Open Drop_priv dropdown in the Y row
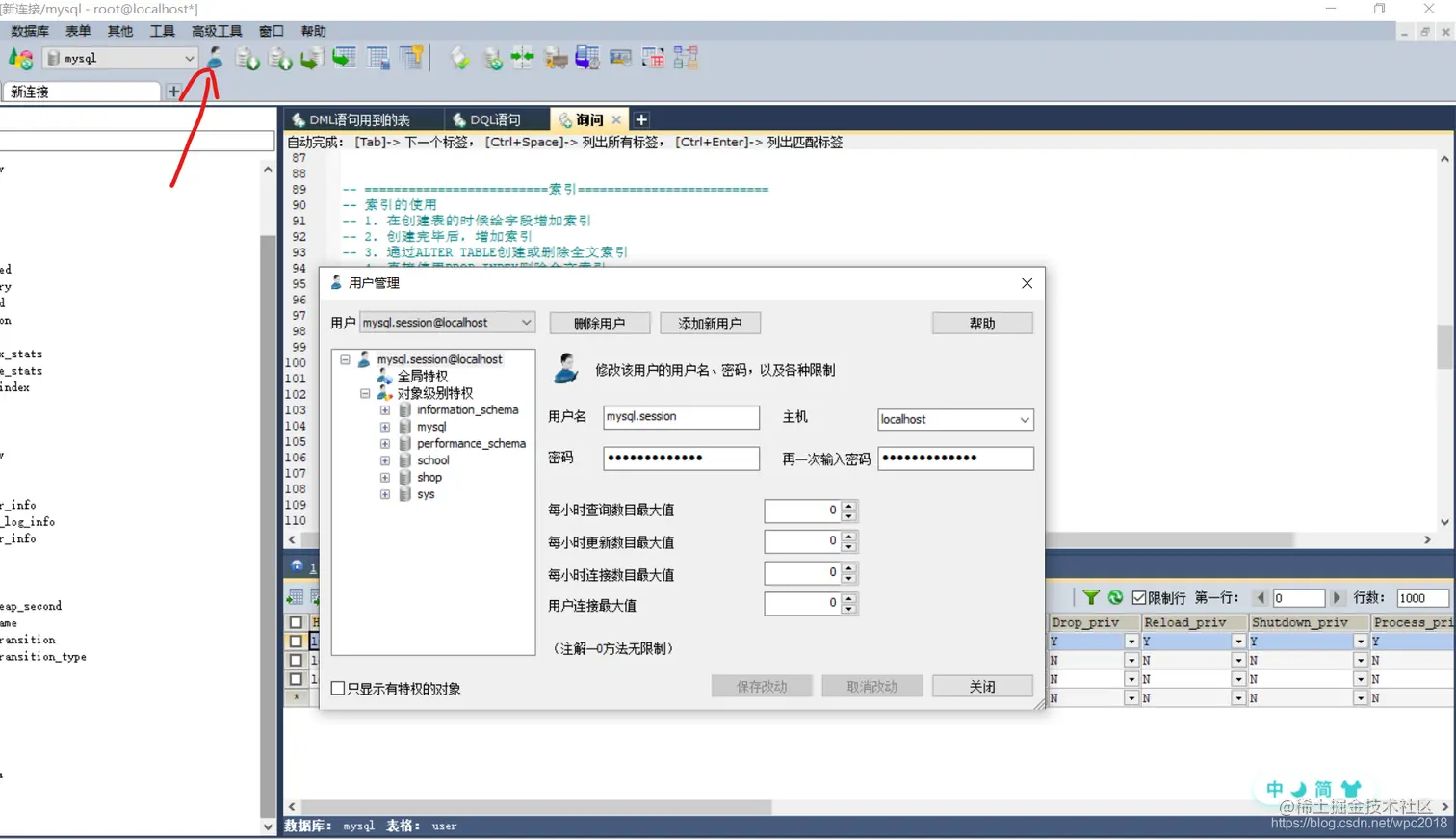The width and height of the screenshot is (1456, 839). 1131,642
